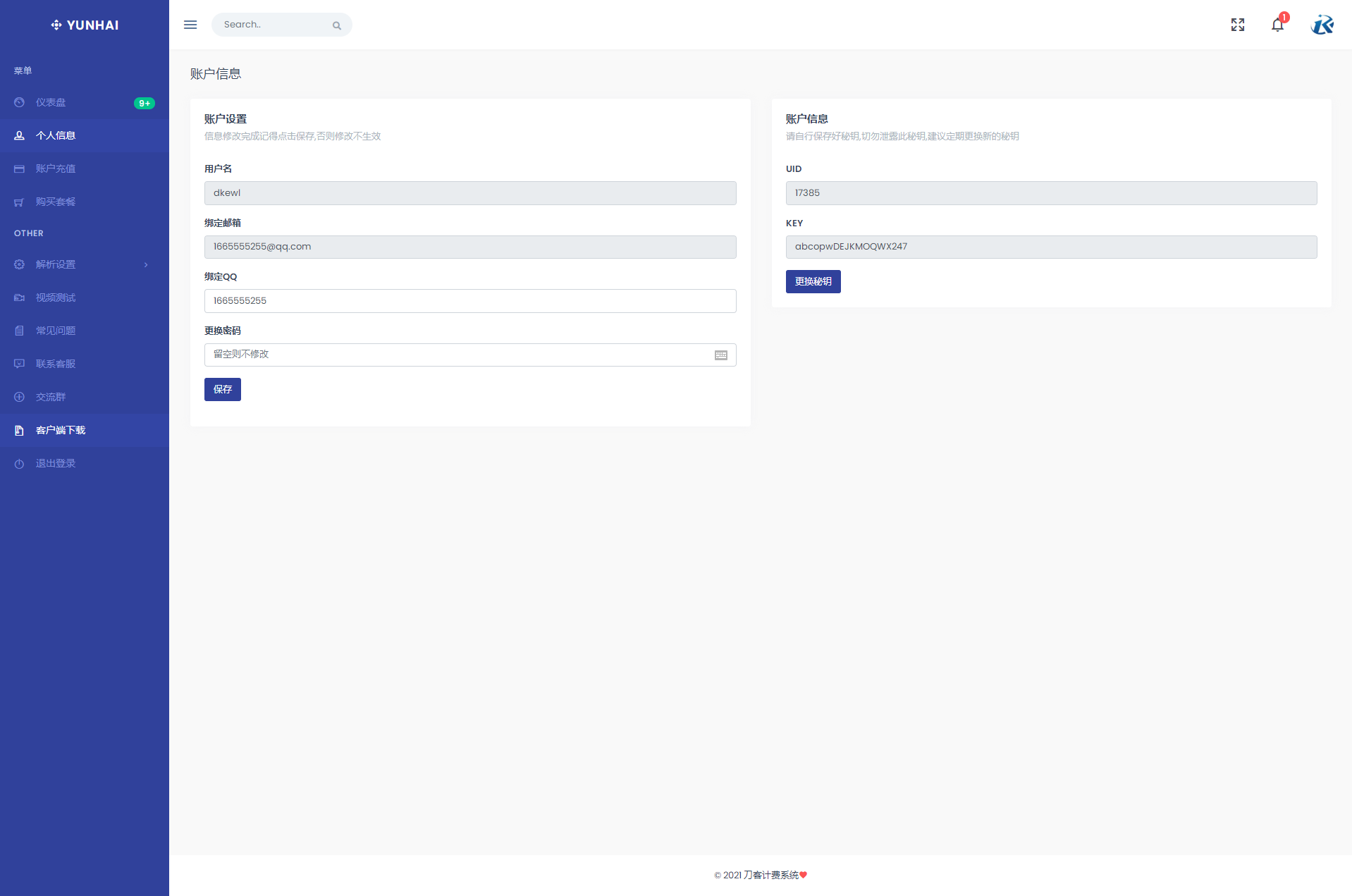Open 视频测试 from the sidebar
Image resolution: width=1352 pixels, height=896 pixels.
pos(56,297)
